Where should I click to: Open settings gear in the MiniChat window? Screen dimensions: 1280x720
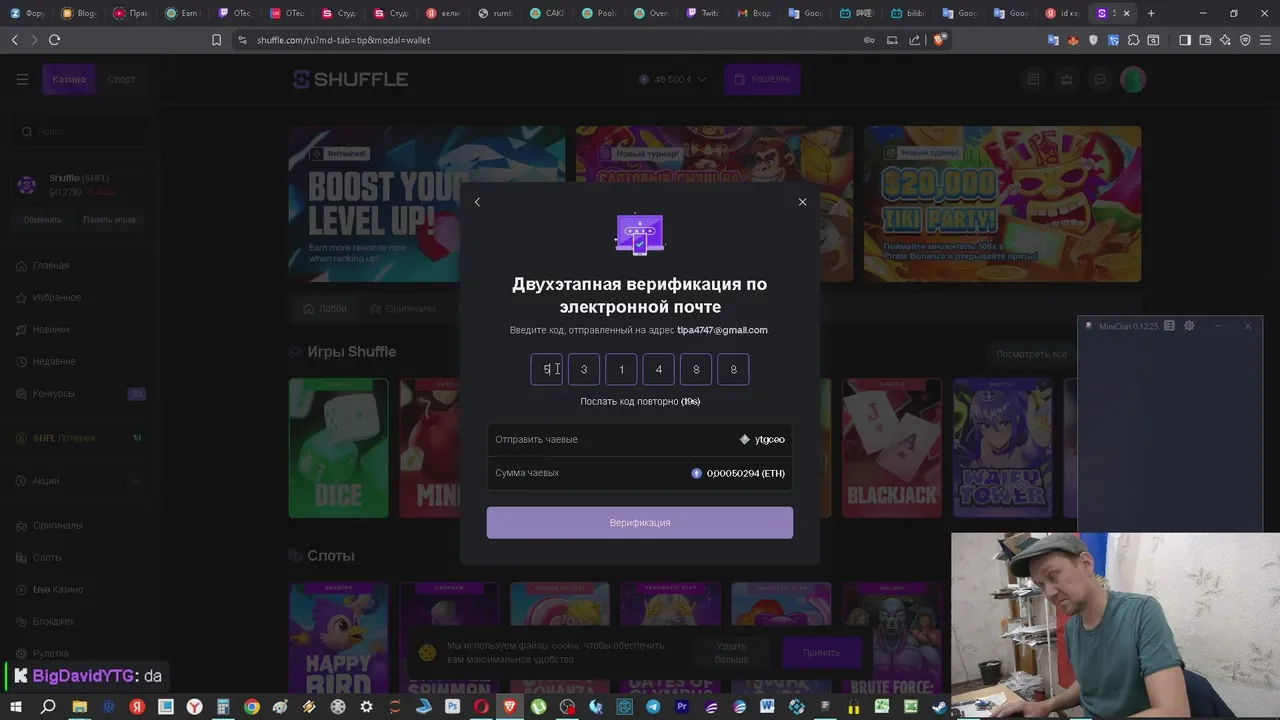pyautogui.click(x=1189, y=326)
